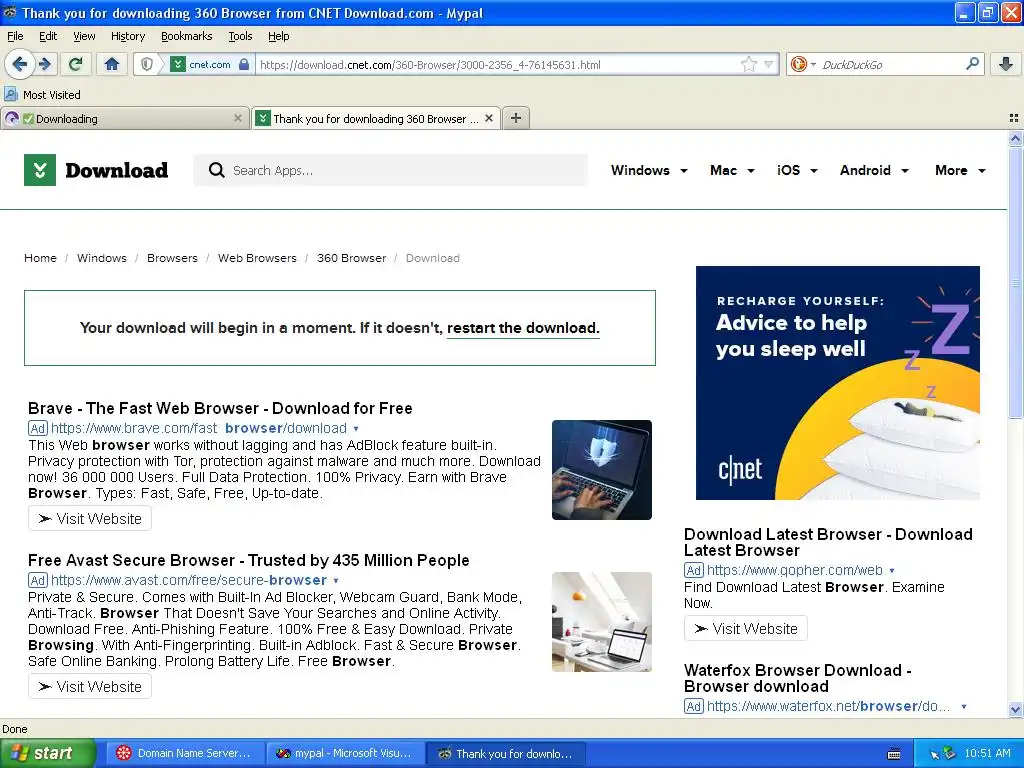Switch to the Downloading tab
This screenshot has width=1024, height=768.
125,118
